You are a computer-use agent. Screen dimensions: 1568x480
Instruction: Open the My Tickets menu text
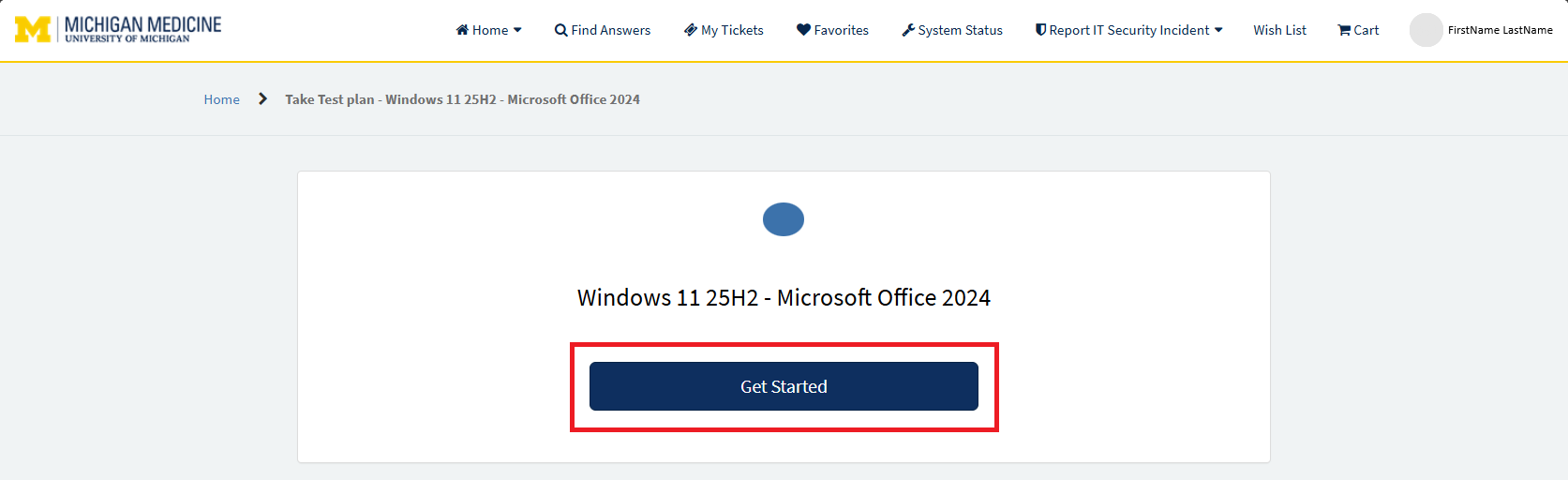pyautogui.click(x=732, y=30)
